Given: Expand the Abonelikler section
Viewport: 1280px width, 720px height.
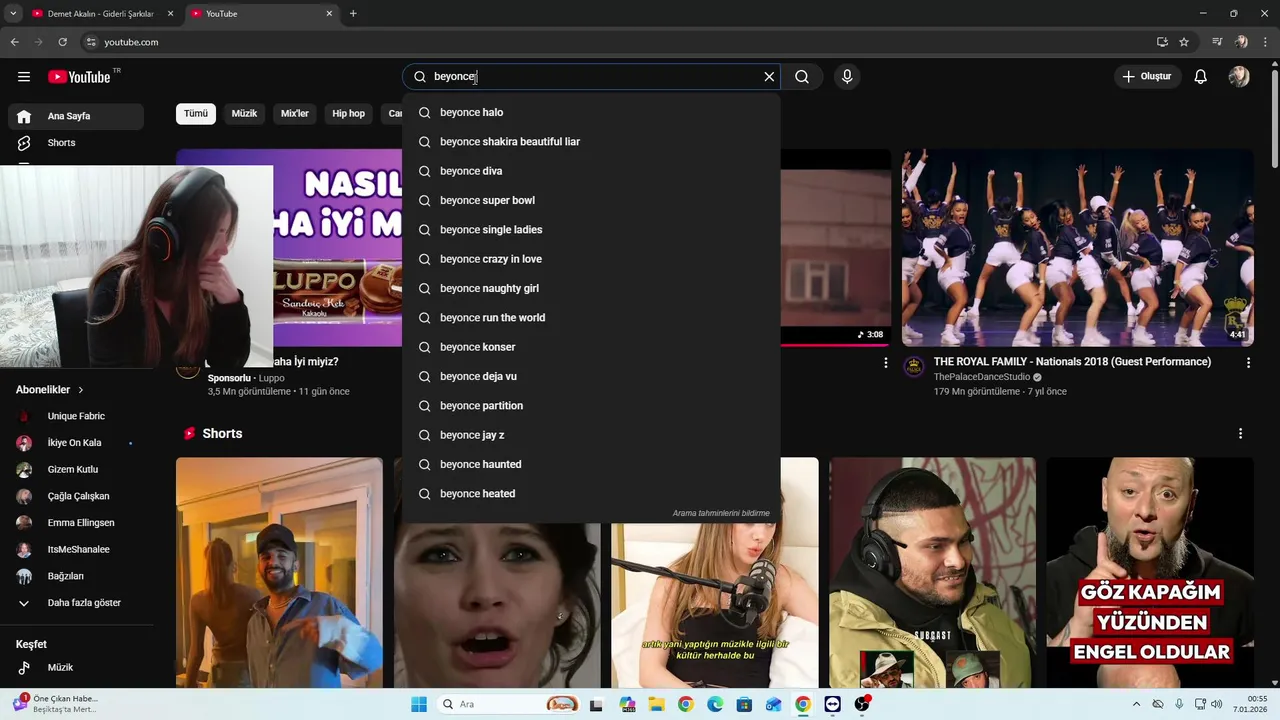Looking at the screenshot, I should click(50, 390).
